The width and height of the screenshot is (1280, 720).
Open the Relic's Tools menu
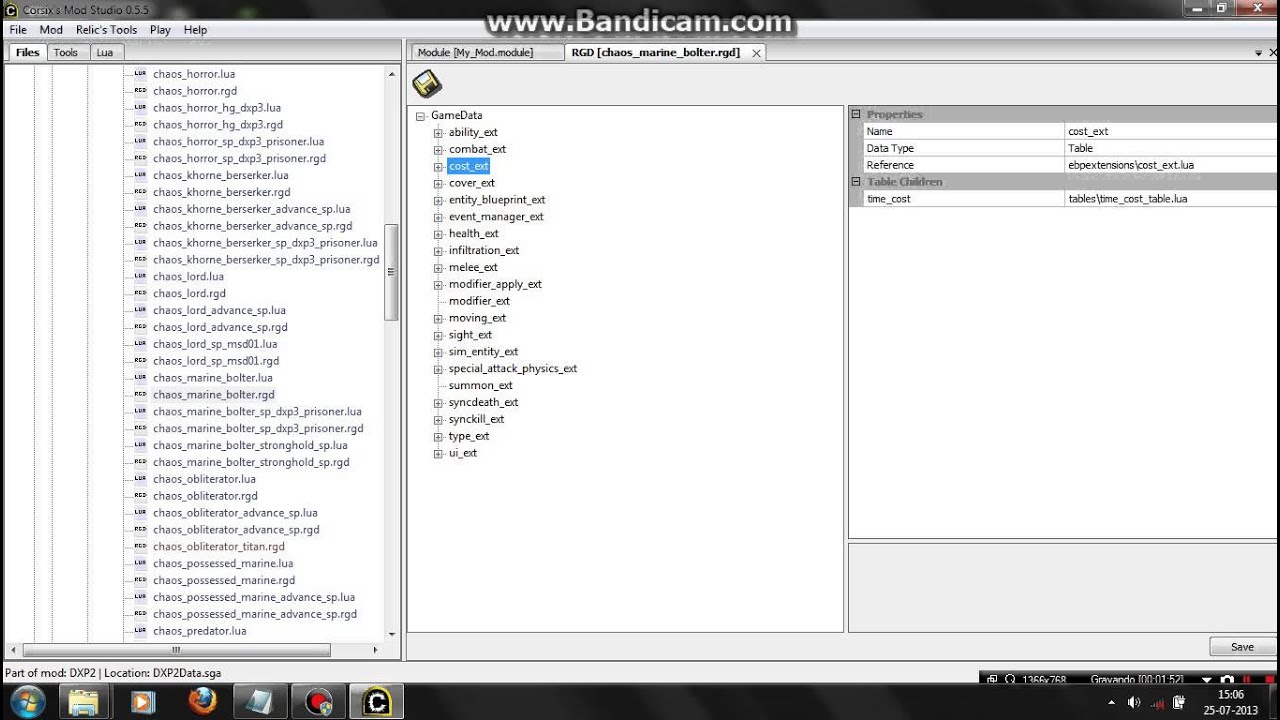pyautogui.click(x=106, y=30)
